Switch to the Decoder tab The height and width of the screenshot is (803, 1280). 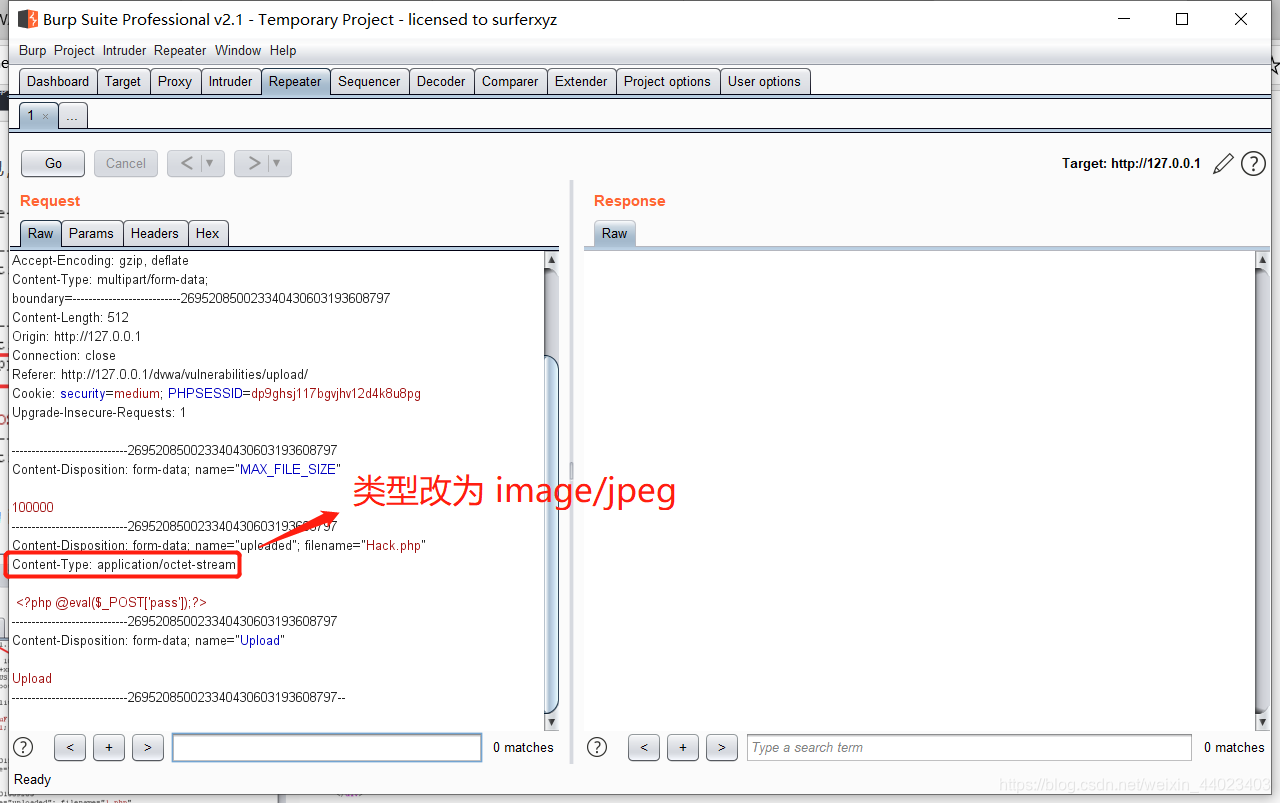[x=441, y=82]
